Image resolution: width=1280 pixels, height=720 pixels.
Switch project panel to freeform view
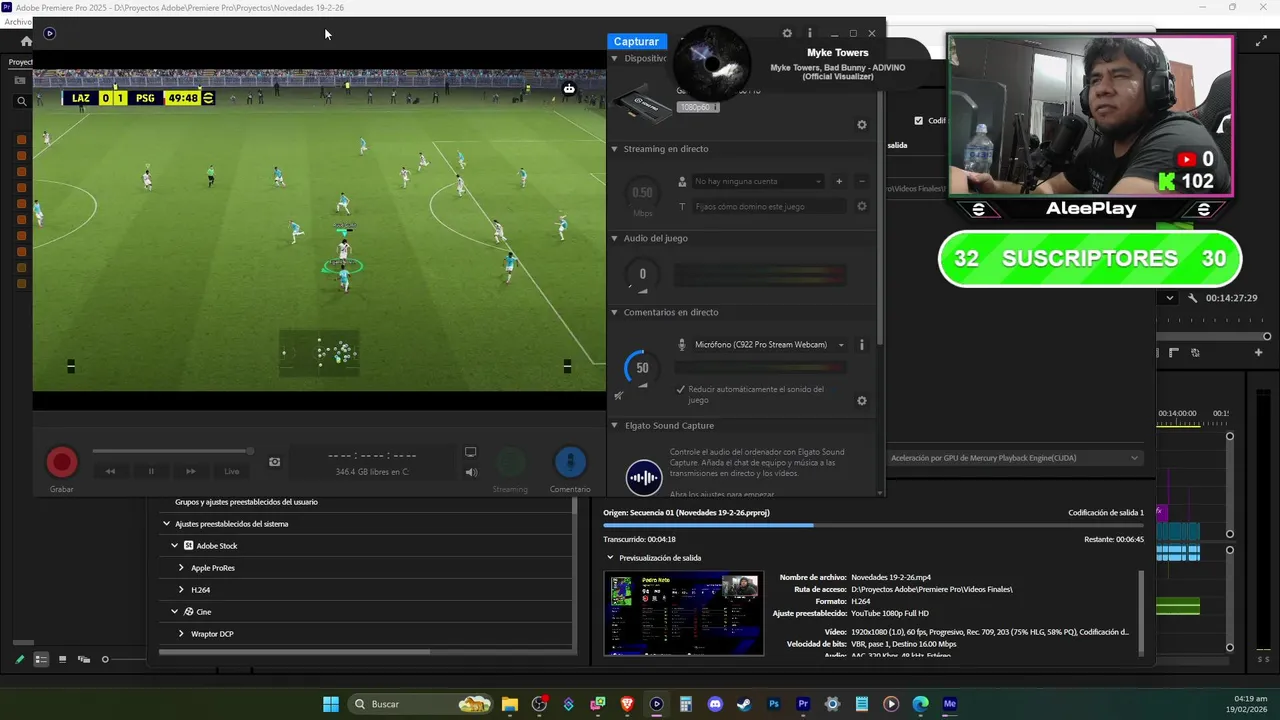84,659
